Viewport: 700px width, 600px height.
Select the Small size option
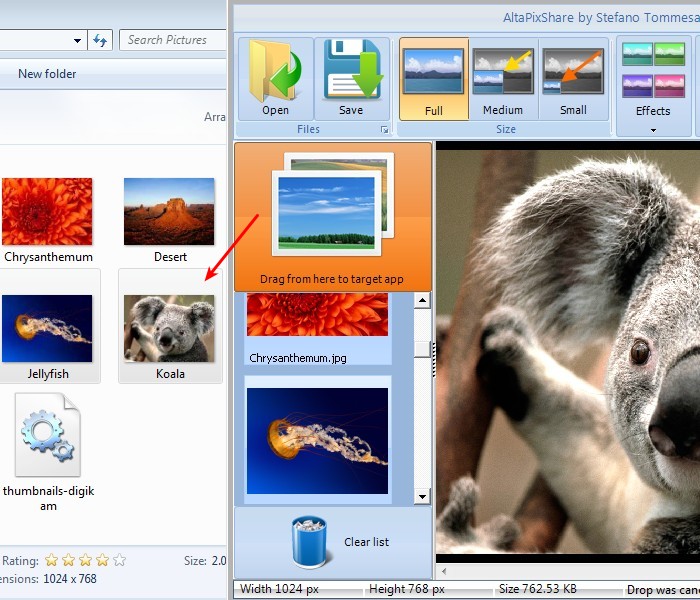(x=573, y=79)
